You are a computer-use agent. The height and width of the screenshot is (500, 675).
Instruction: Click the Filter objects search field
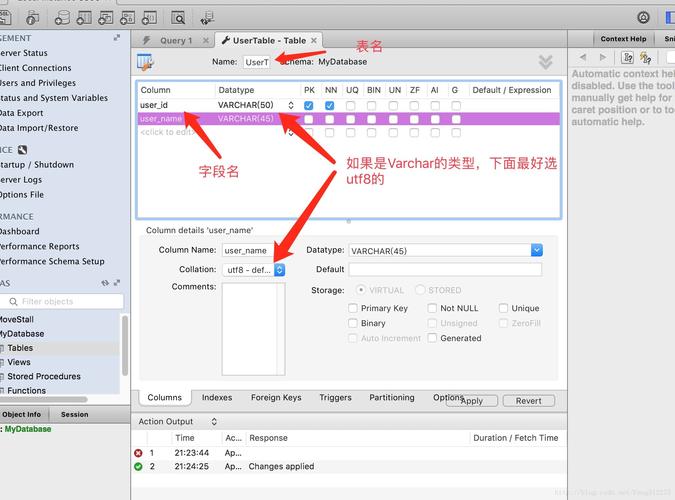(68, 301)
